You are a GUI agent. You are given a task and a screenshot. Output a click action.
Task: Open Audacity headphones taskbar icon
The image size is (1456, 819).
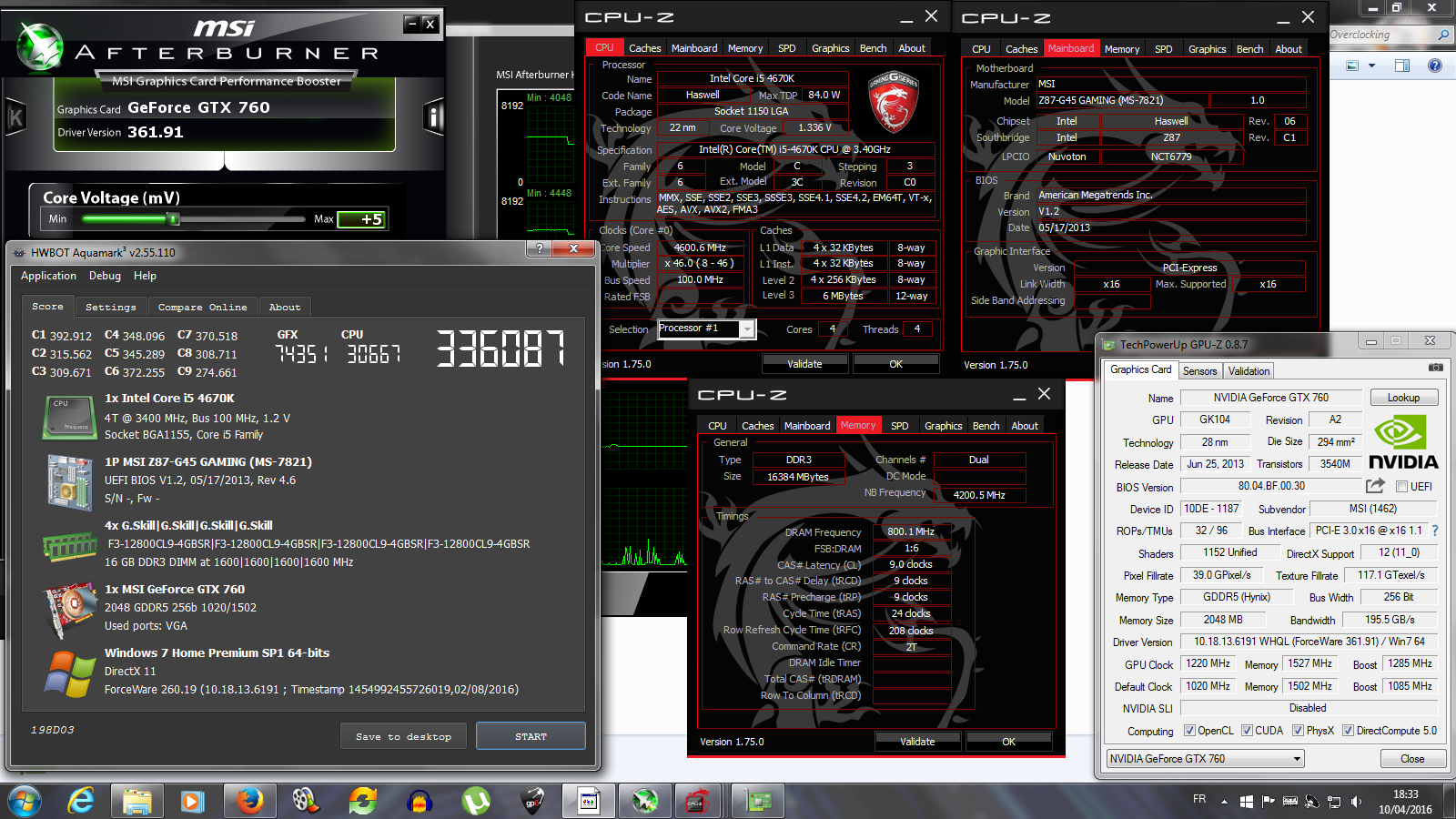419,802
